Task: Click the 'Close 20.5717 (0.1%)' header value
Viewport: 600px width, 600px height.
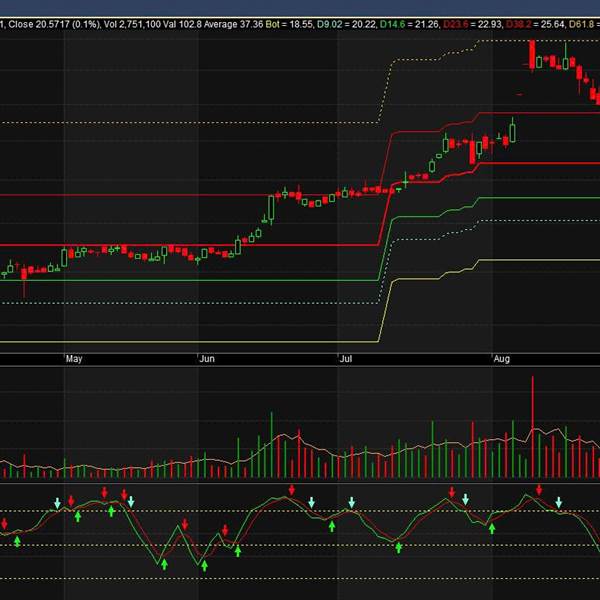Action: [x=54, y=24]
